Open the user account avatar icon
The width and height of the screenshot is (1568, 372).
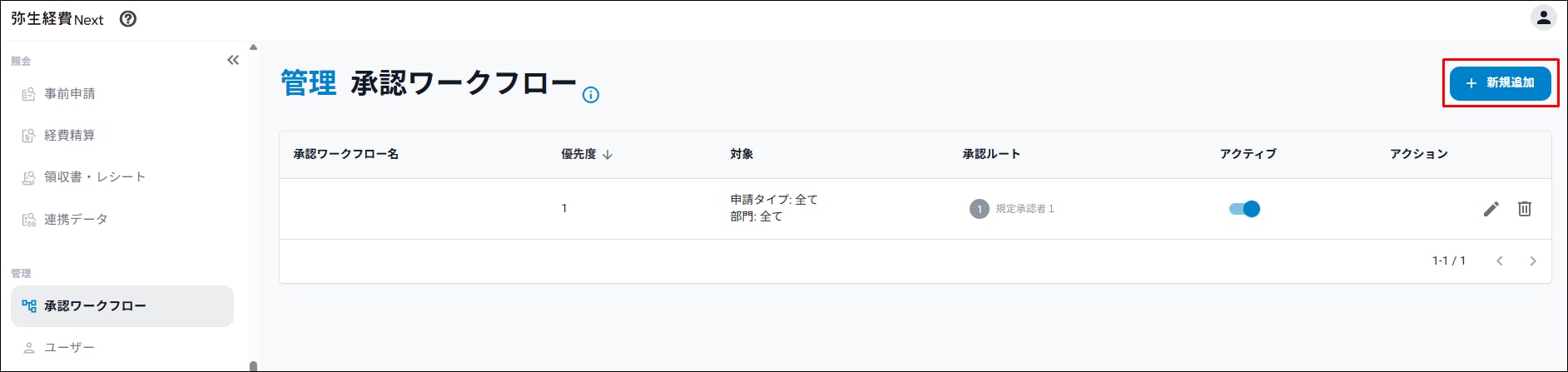point(1543,18)
